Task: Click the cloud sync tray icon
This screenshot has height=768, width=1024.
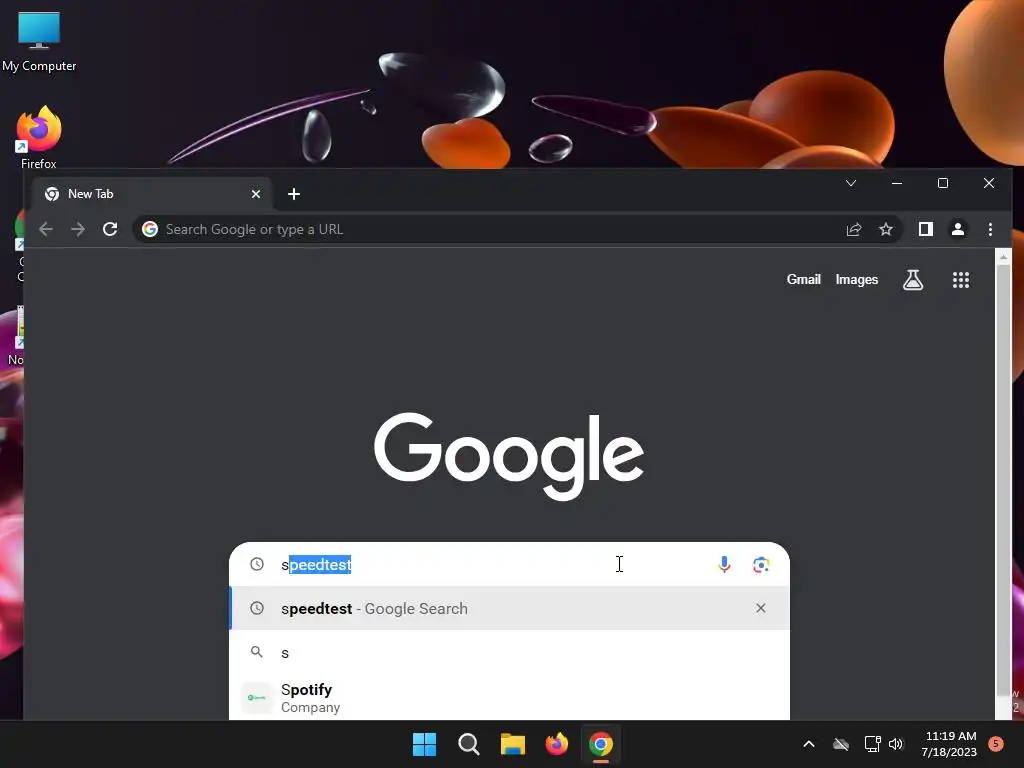Action: click(841, 744)
